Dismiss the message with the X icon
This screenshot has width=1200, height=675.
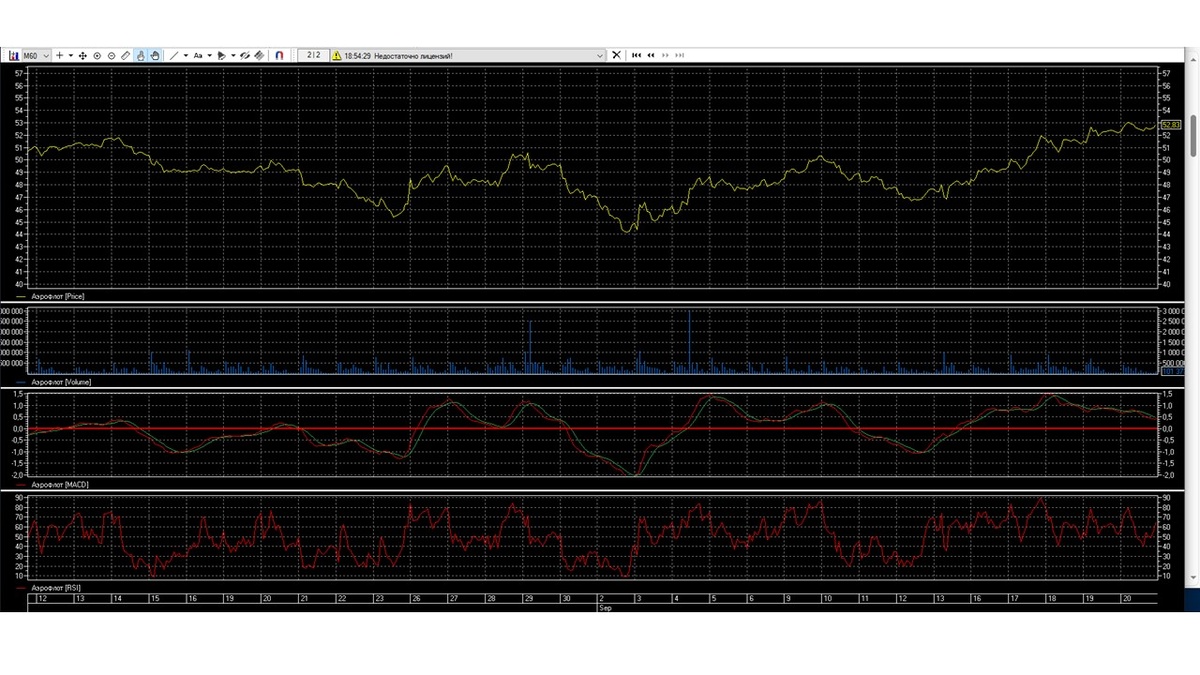pos(617,55)
